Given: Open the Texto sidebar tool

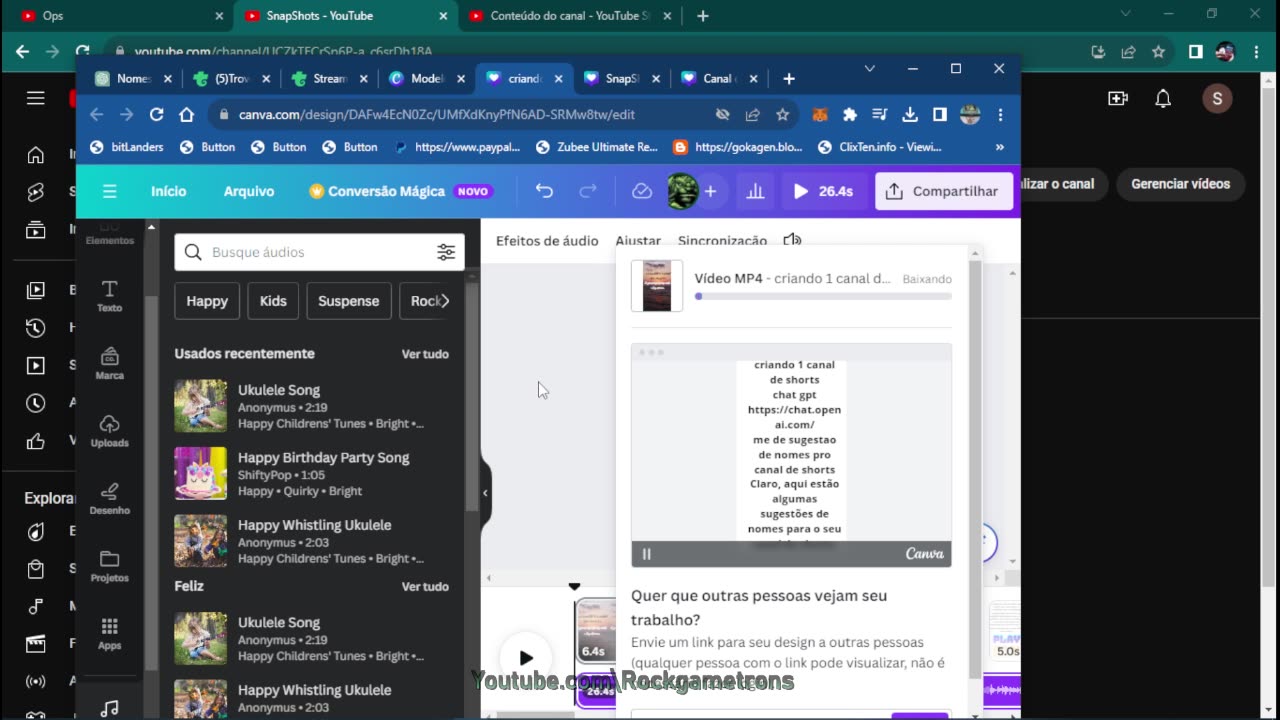Looking at the screenshot, I should pyautogui.click(x=110, y=296).
